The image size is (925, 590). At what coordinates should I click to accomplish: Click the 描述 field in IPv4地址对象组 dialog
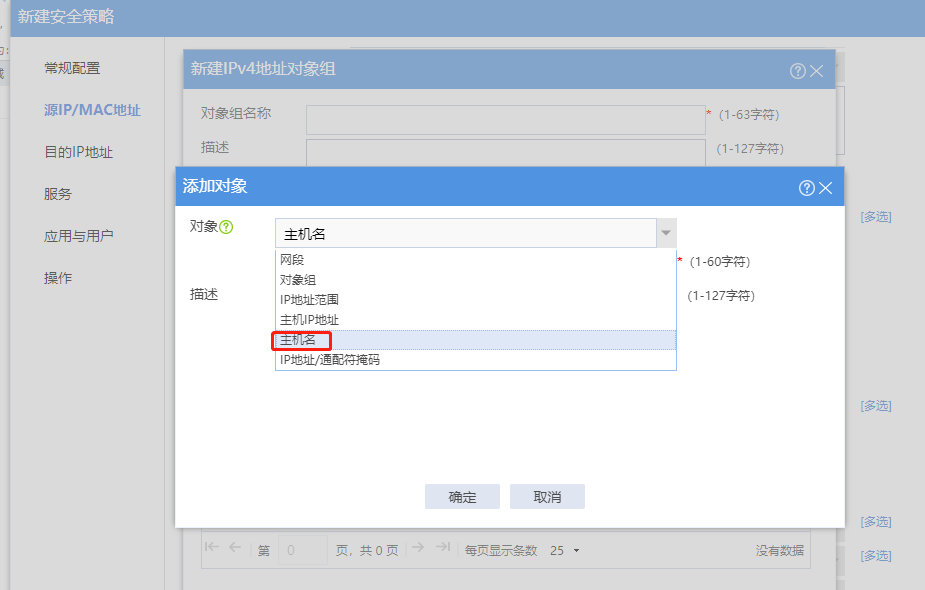[x=506, y=152]
